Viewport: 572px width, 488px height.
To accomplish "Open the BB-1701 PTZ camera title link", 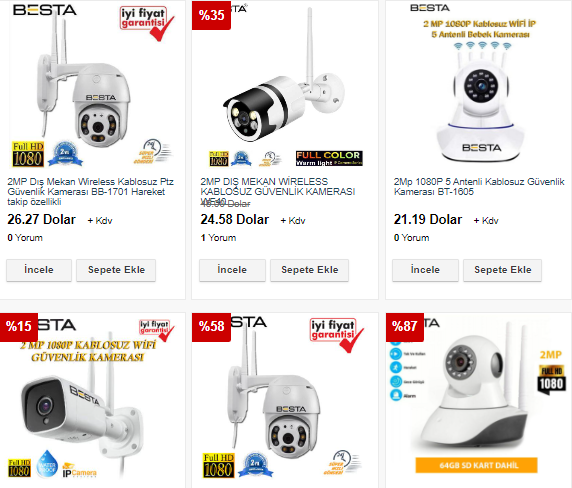I will pos(91,191).
